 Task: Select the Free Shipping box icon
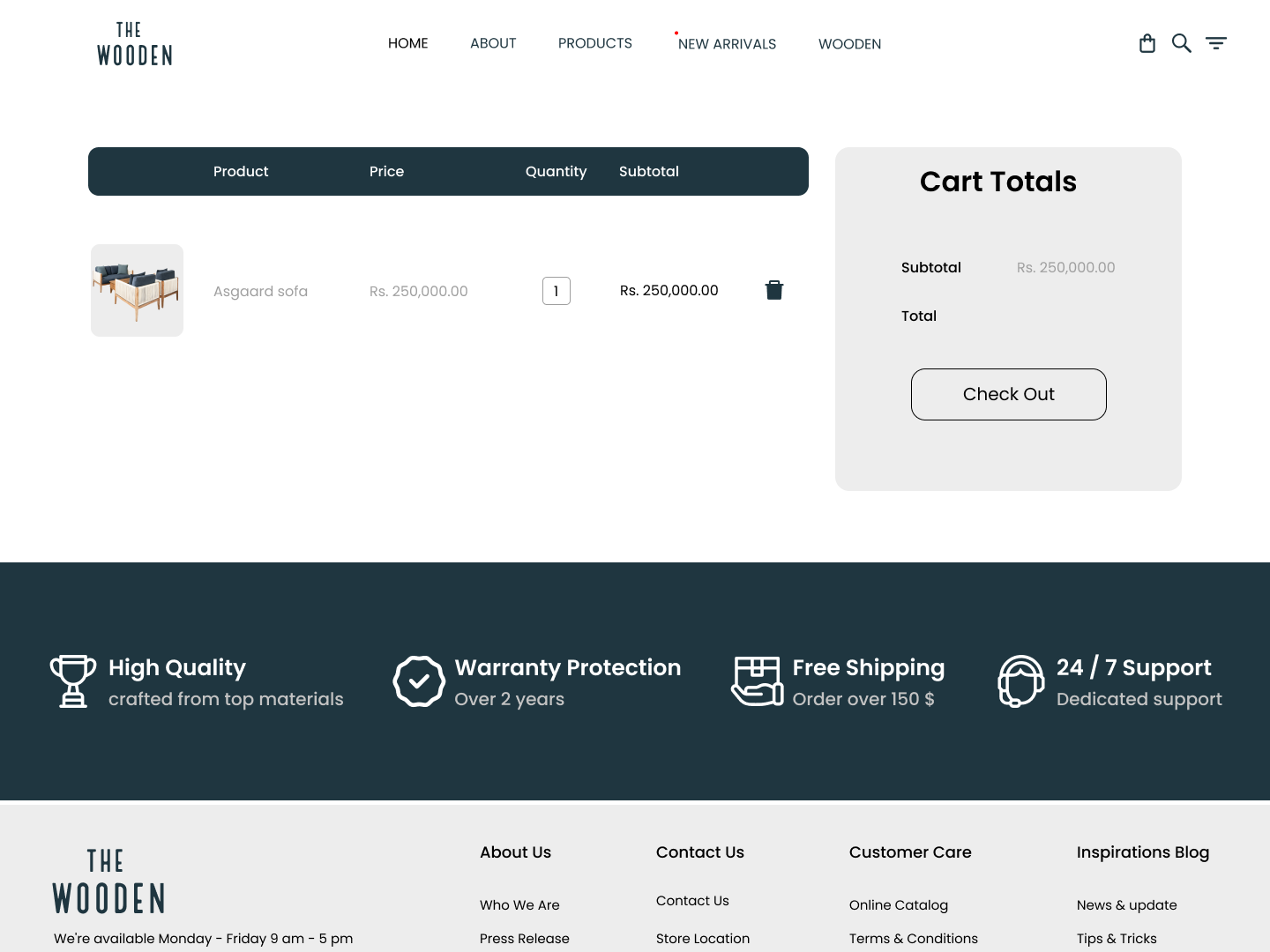[757, 681]
